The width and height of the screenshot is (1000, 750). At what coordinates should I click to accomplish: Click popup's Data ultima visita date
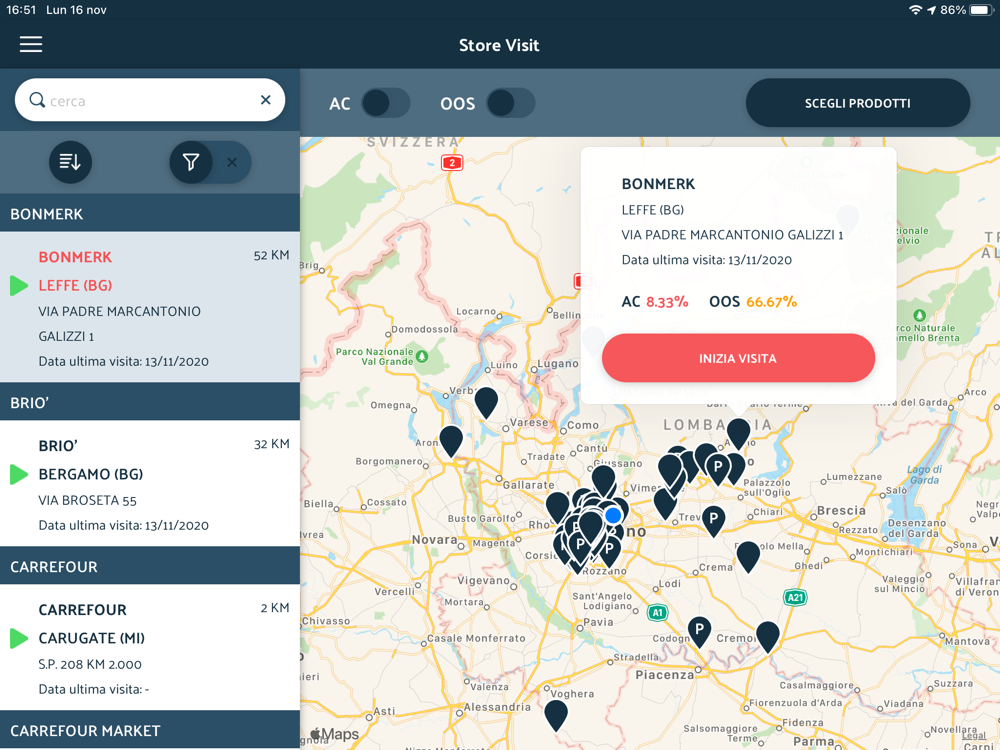(707, 260)
